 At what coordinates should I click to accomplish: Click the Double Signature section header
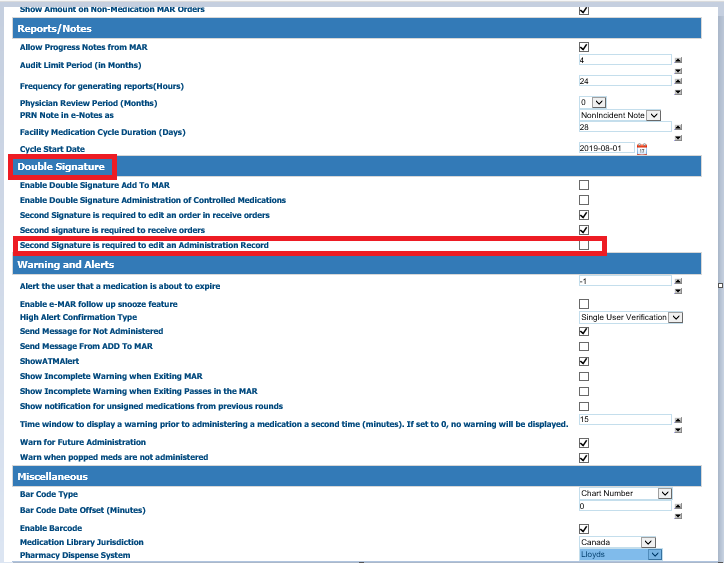62,166
